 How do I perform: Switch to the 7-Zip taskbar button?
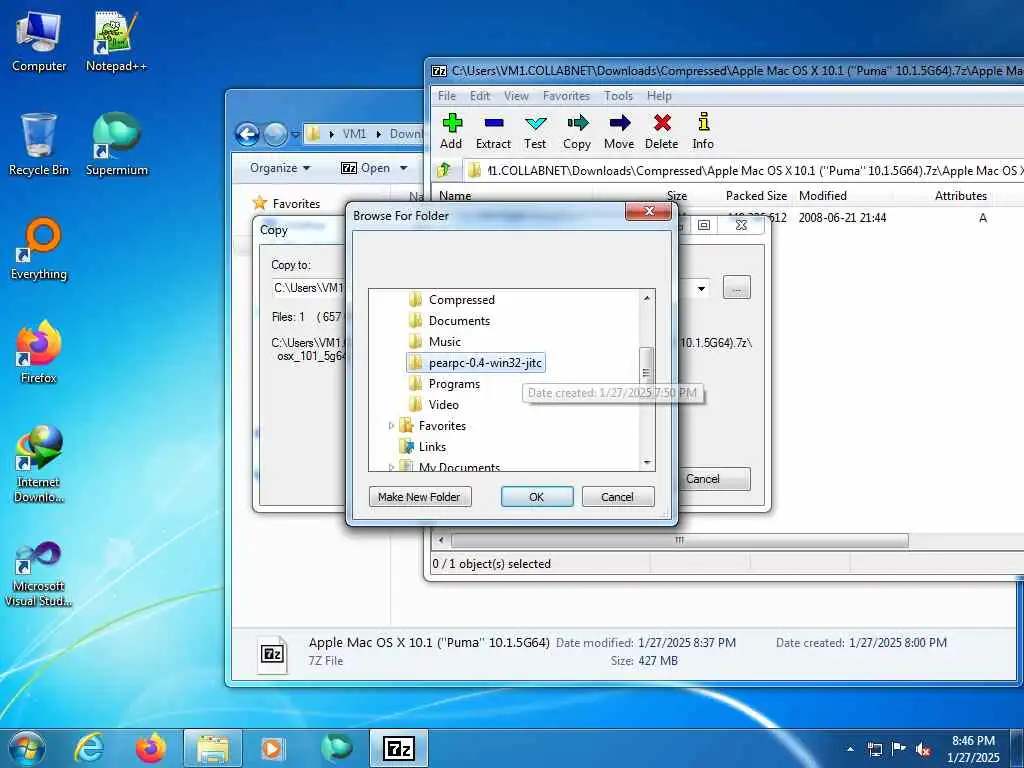399,748
